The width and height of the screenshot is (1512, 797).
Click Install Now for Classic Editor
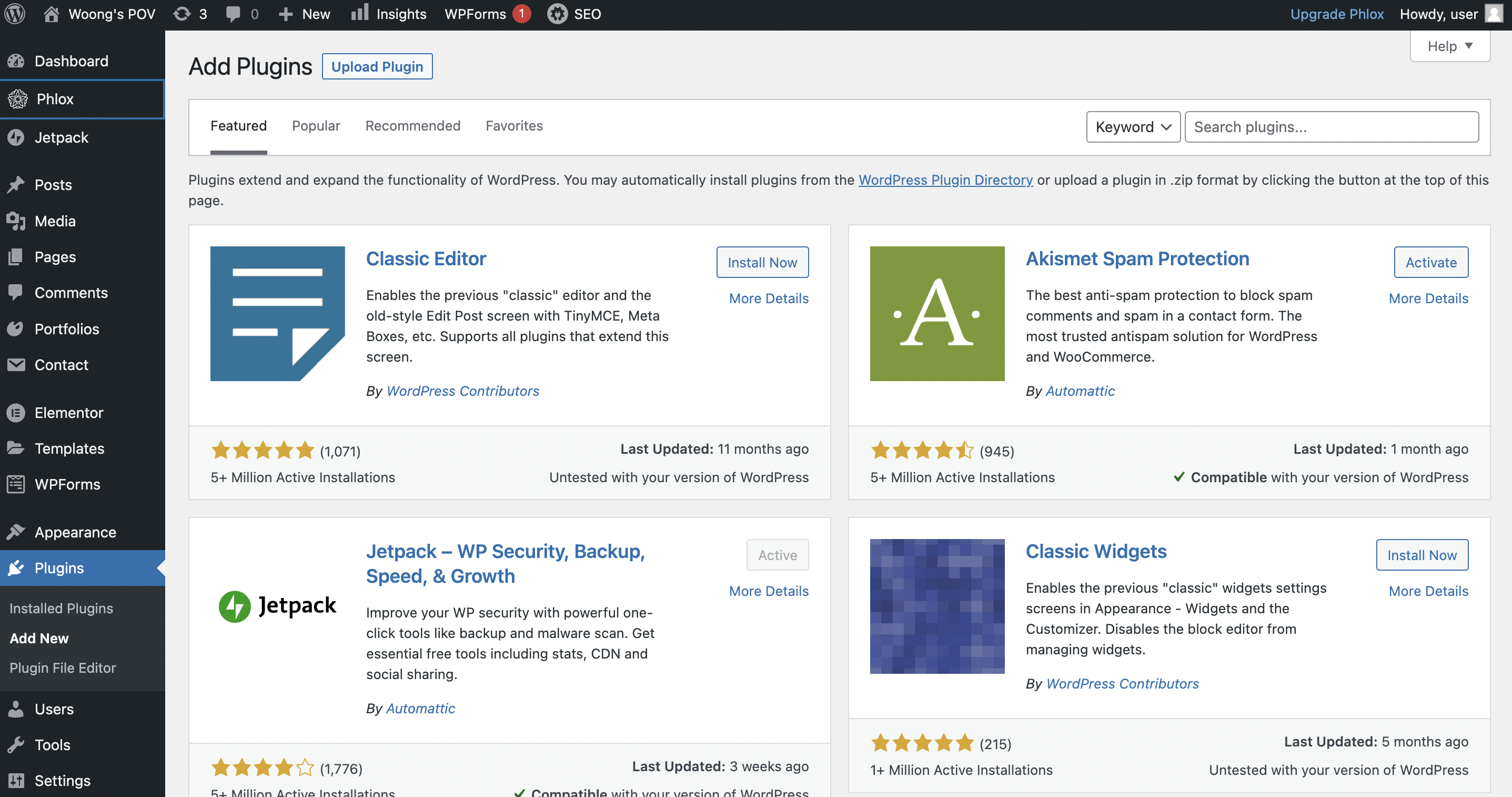[x=762, y=262]
